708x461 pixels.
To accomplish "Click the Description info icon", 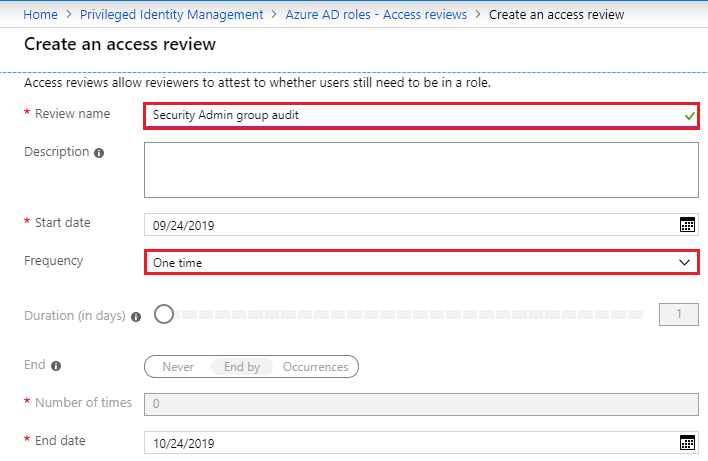I will (99, 153).
